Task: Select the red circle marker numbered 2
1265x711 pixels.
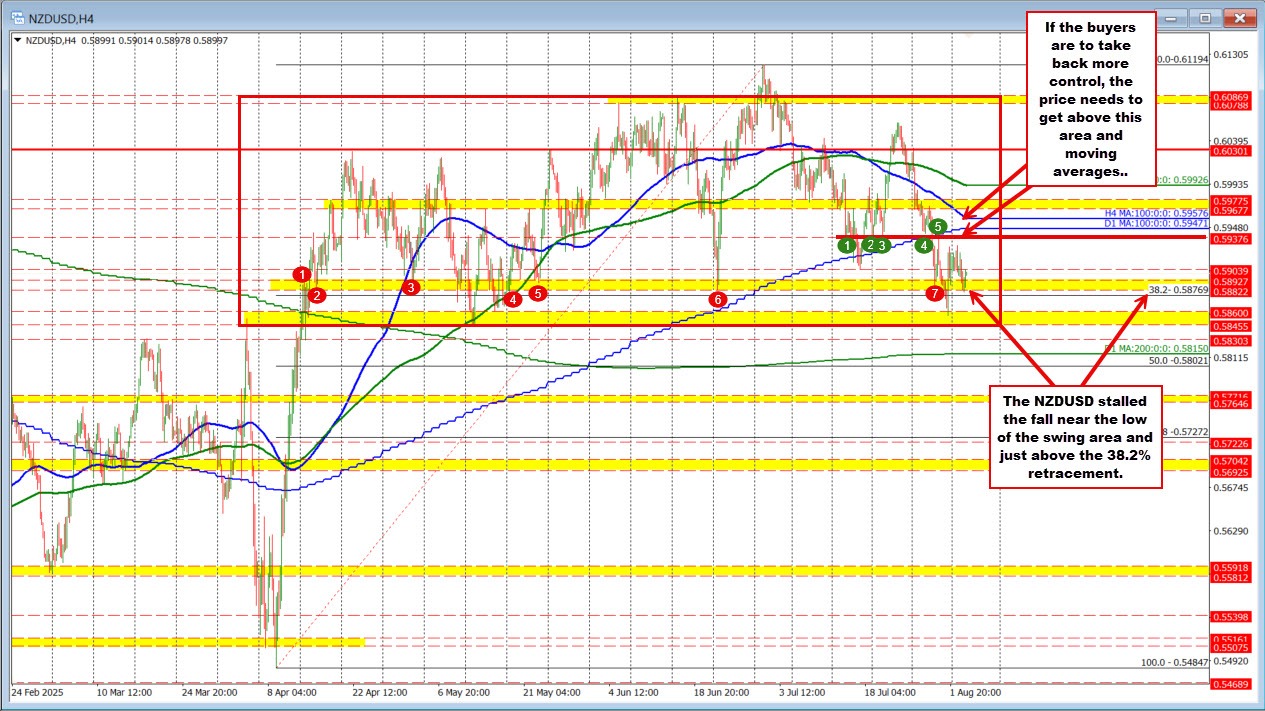Action: [x=316, y=295]
